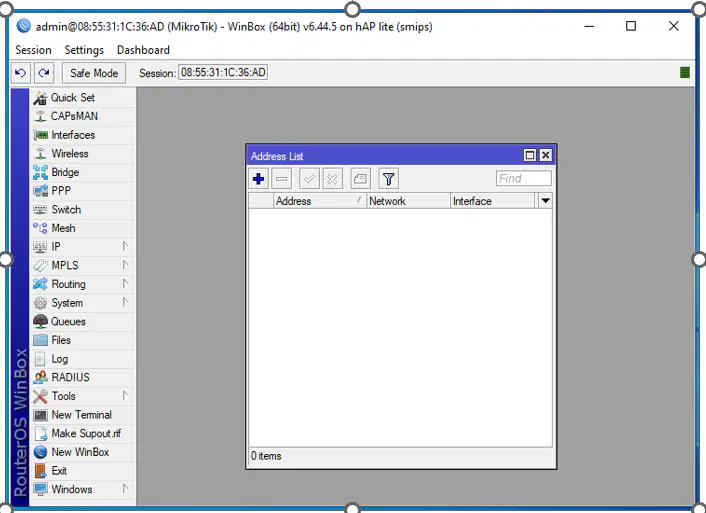Click the '0 items' status text

click(266, 456)
